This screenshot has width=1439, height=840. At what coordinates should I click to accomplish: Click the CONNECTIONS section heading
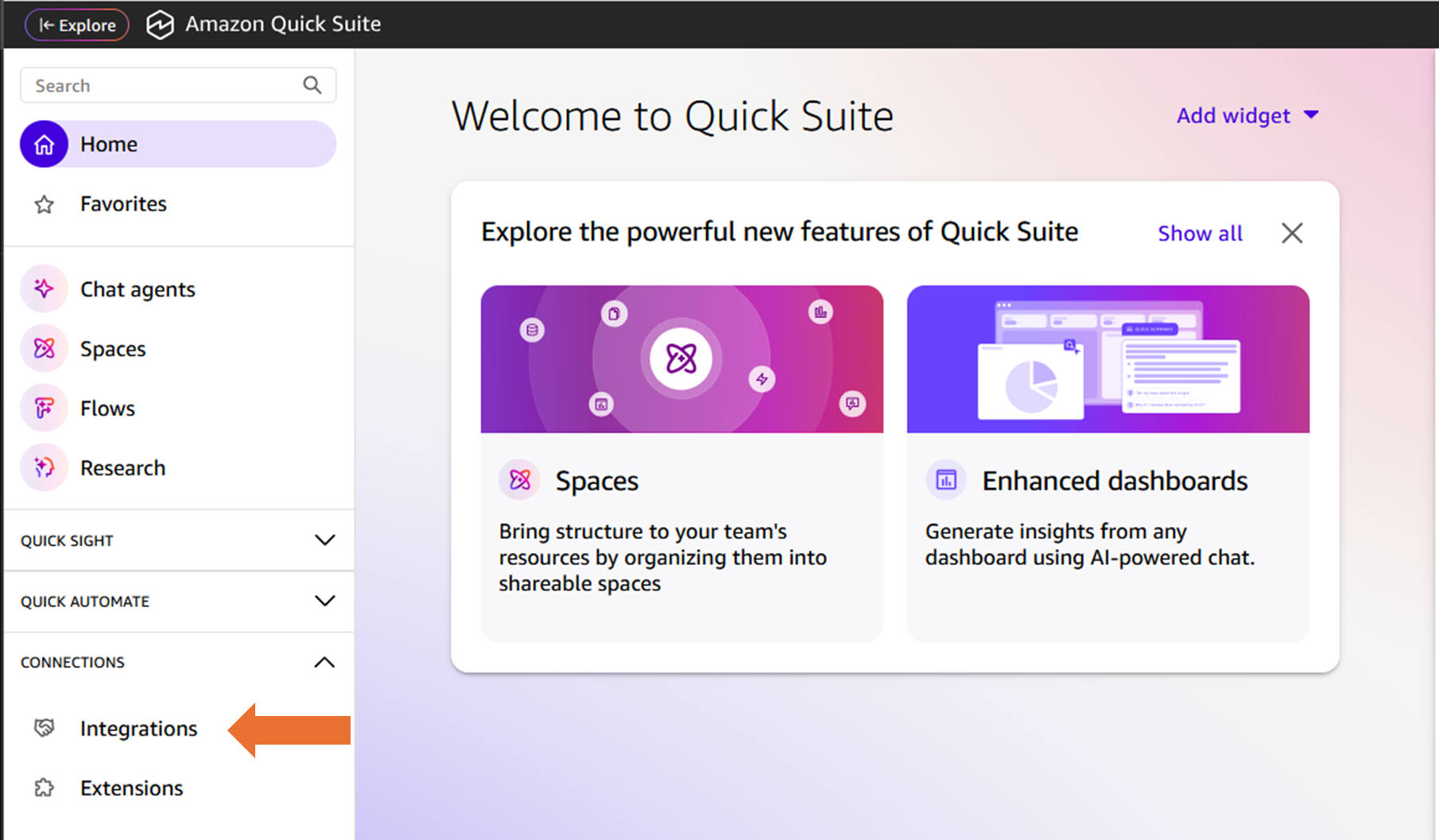(72, 663)
